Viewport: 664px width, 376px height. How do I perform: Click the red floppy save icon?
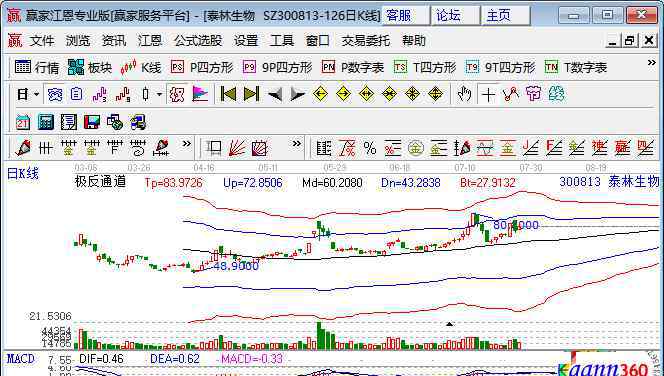pyautogui.click(x=91, y=122)
